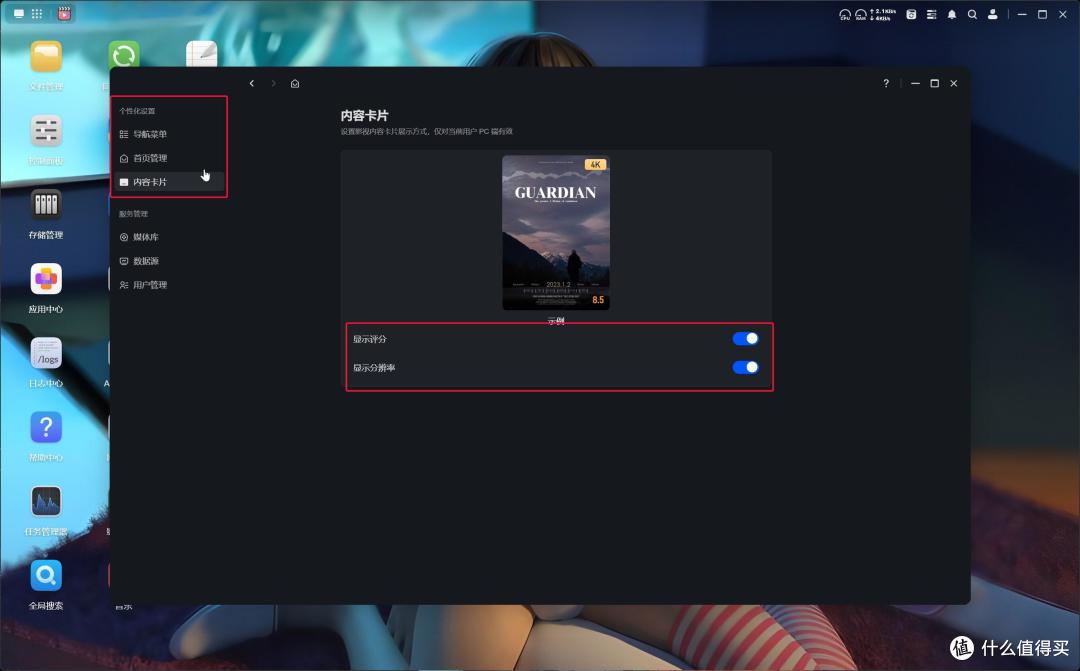Click the CPU gauge in the system tray

click(844, 14)
